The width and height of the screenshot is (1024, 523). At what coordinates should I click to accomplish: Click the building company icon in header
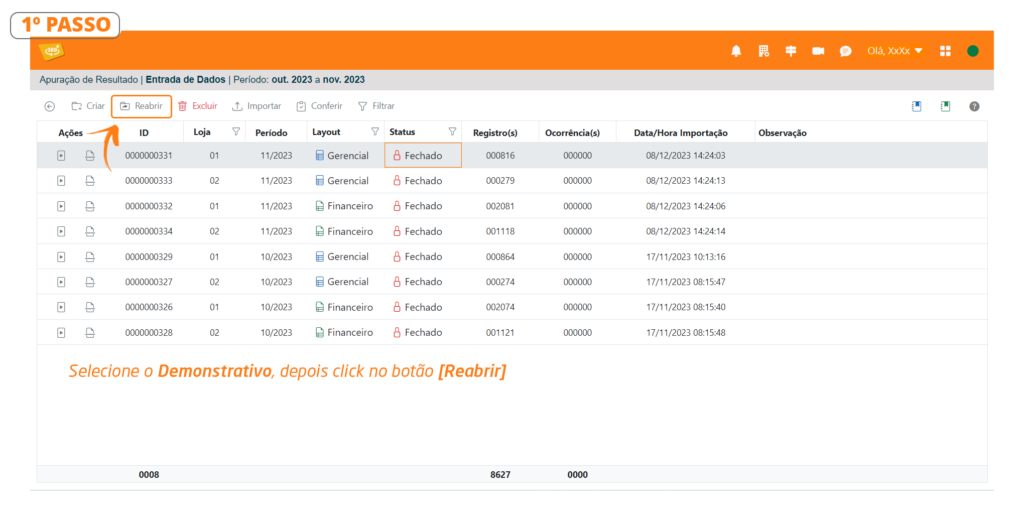click(x=763, y=51)
